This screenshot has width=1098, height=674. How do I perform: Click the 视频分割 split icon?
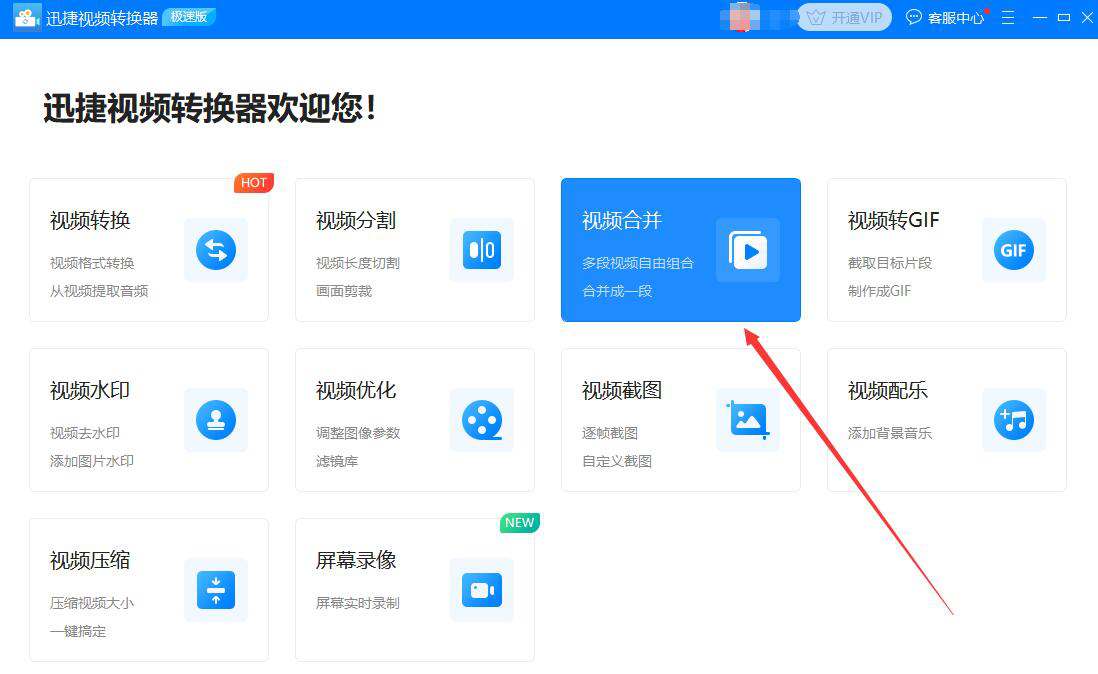coord(482,250)
